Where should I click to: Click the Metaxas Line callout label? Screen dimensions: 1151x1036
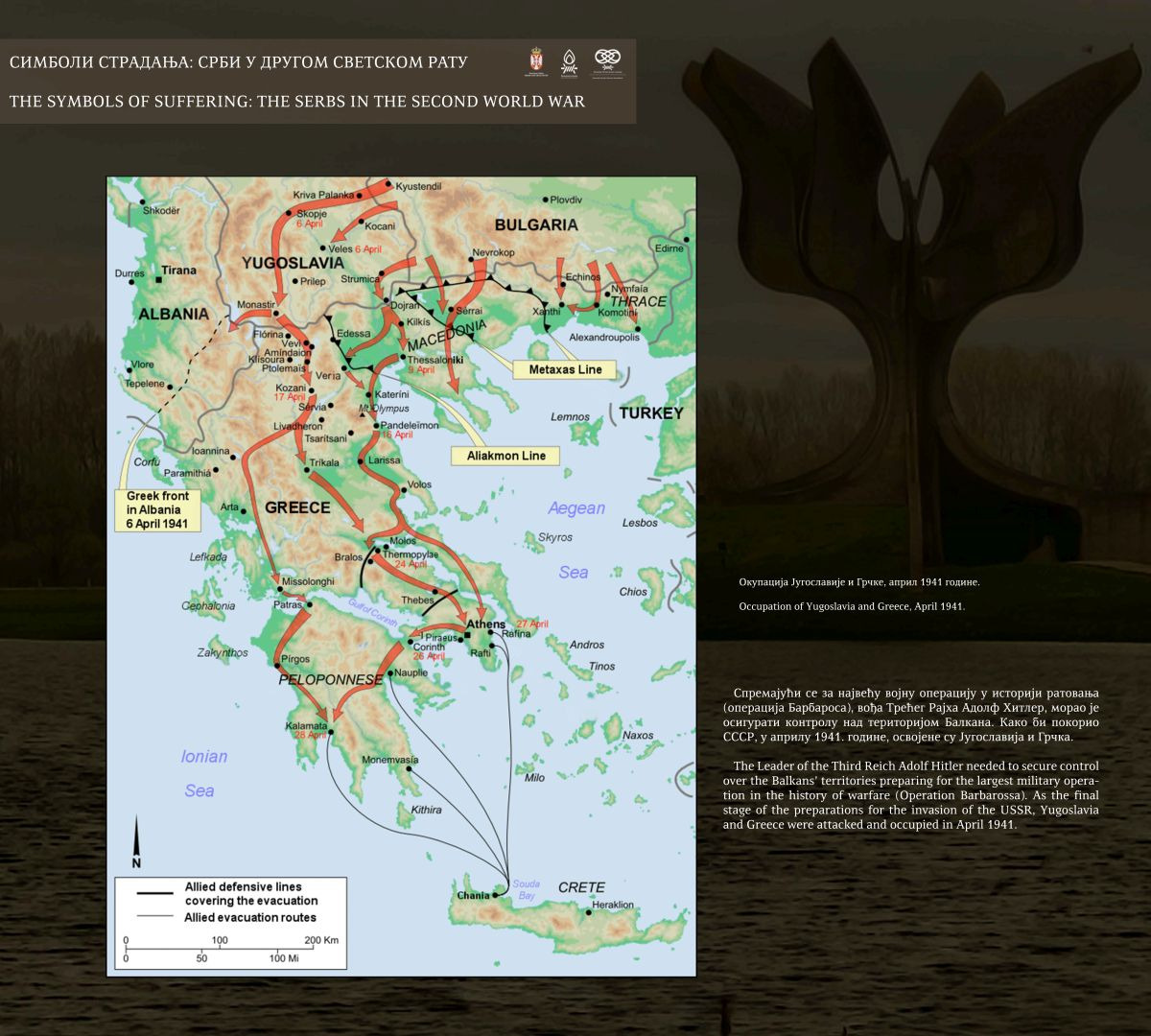coord(565,369)
